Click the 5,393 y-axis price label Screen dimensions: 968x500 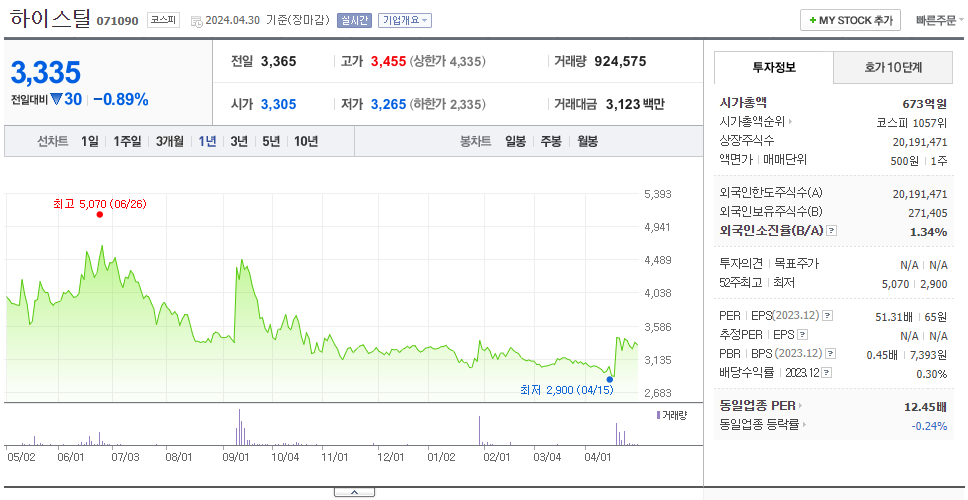(657, 194)
